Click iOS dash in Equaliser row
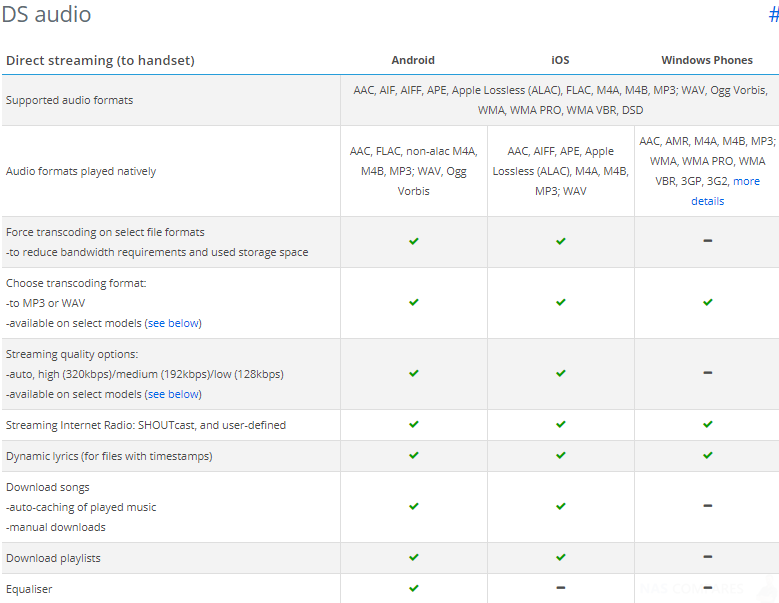The image size is (779, 603). (560, 588)
